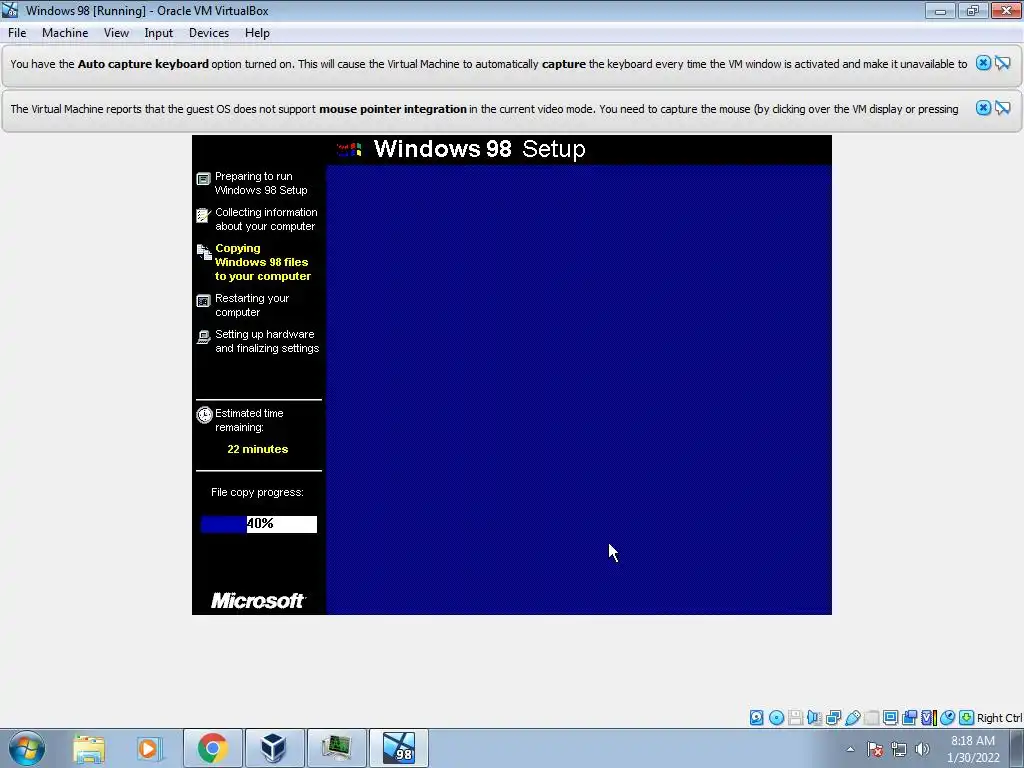Click the optical disk indicator

click(776, 718)
